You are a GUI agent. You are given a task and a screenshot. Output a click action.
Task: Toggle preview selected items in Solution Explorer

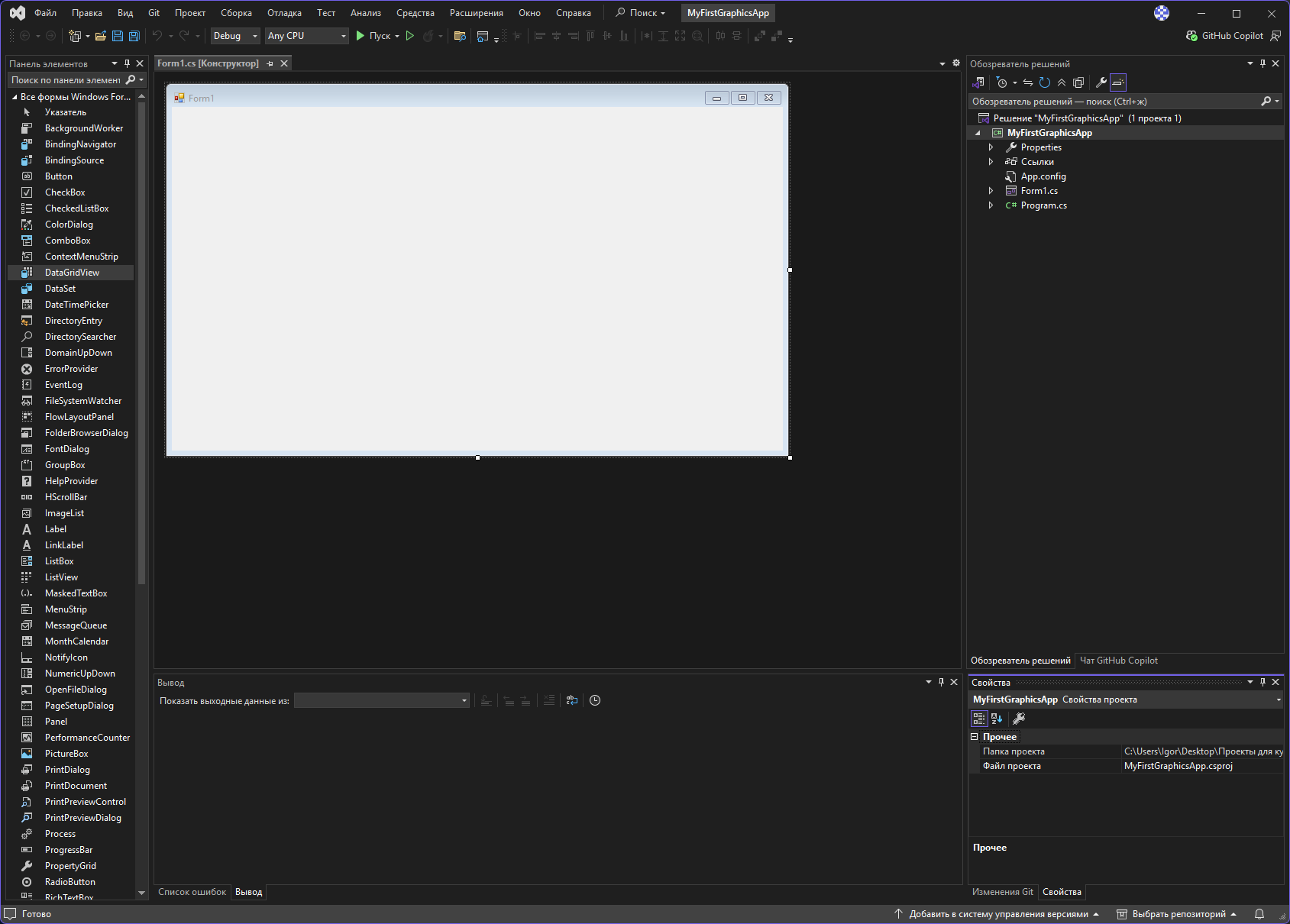[1118, 82]
